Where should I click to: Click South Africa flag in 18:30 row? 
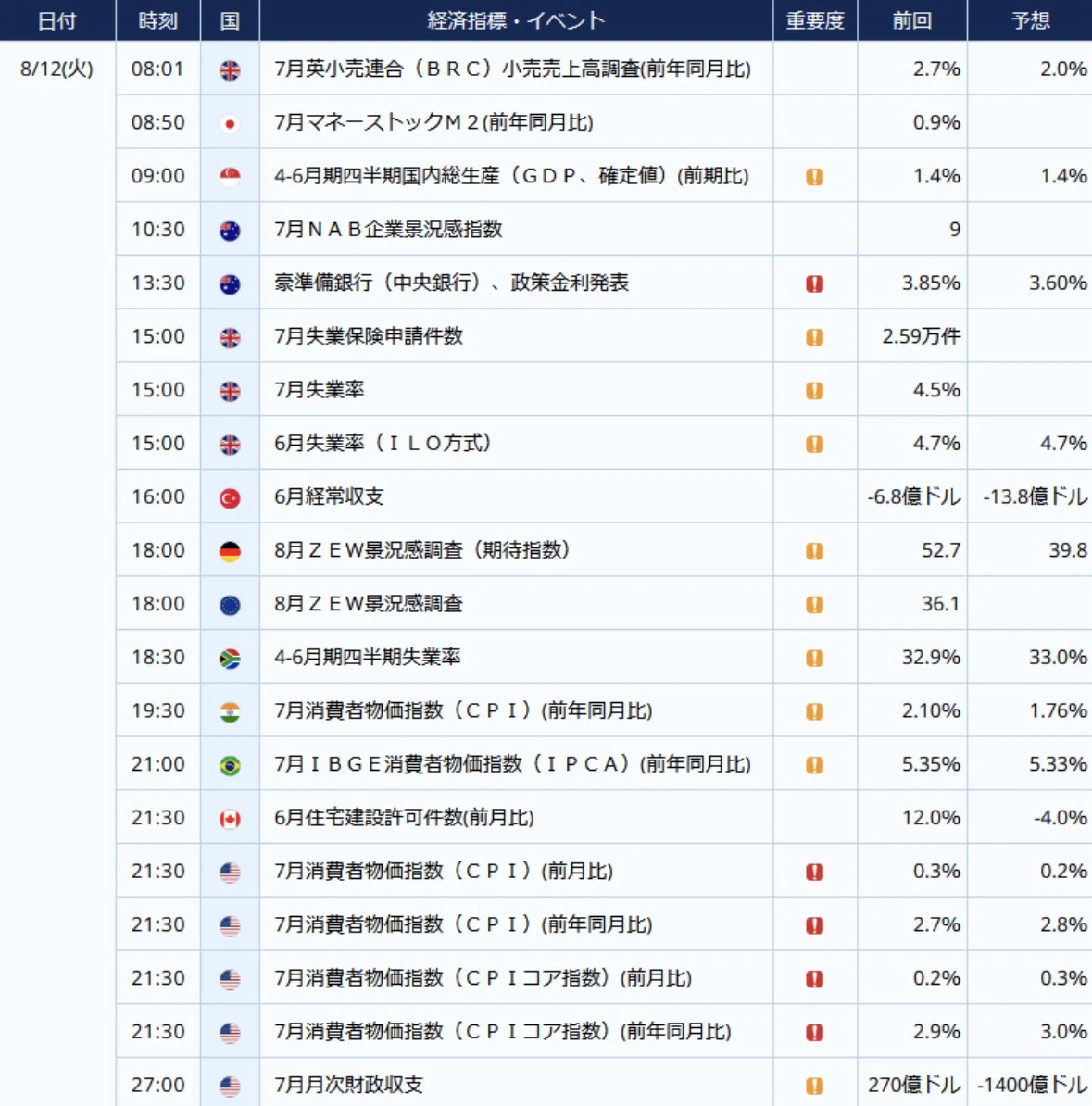(x=230, y=659)
